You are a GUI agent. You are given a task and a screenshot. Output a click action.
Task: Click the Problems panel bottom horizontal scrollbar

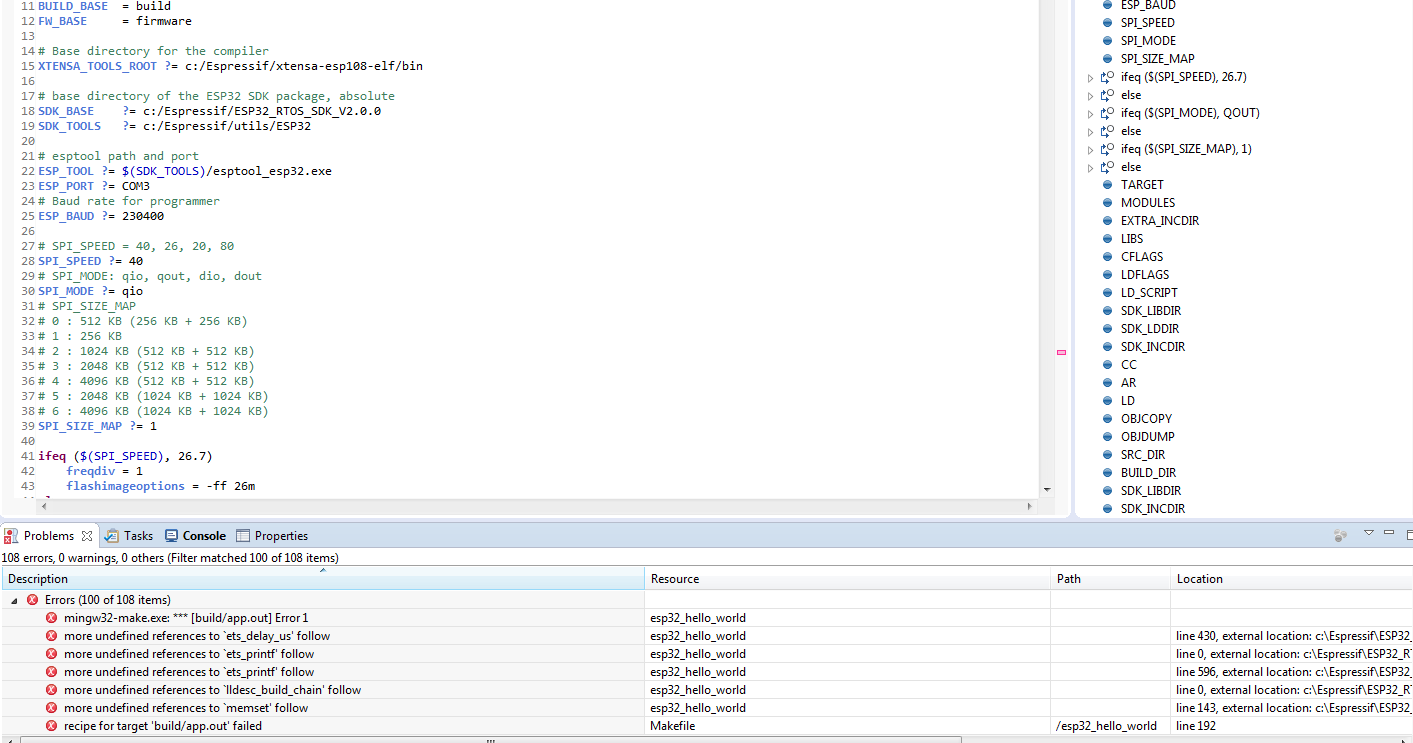click(x=490, y=740)
